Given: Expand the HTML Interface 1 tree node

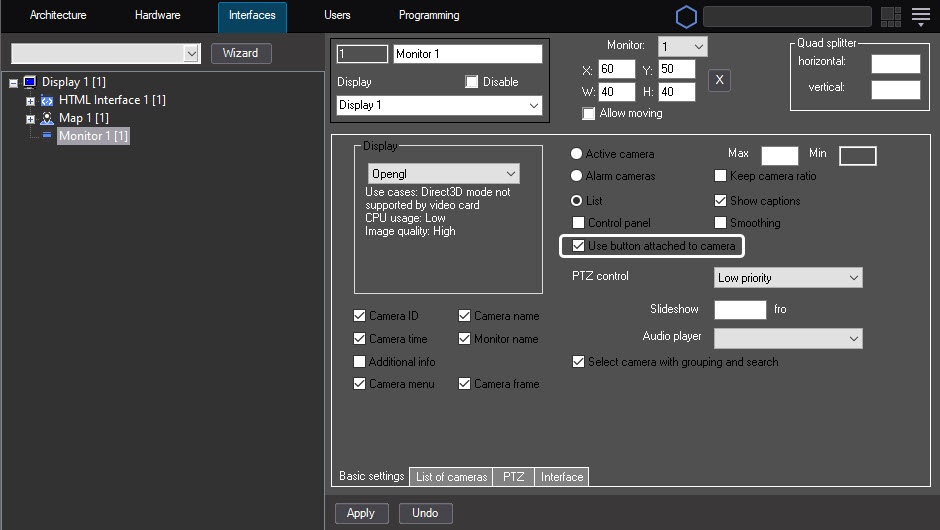Looking at the screenshot, I should point(30,100).
